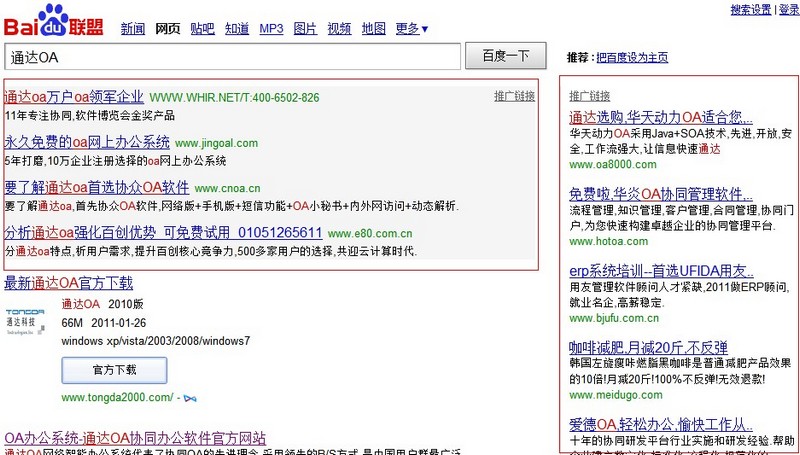
Task: Click the www.meidugo.com URL
Action: click(x=616, y=395)
